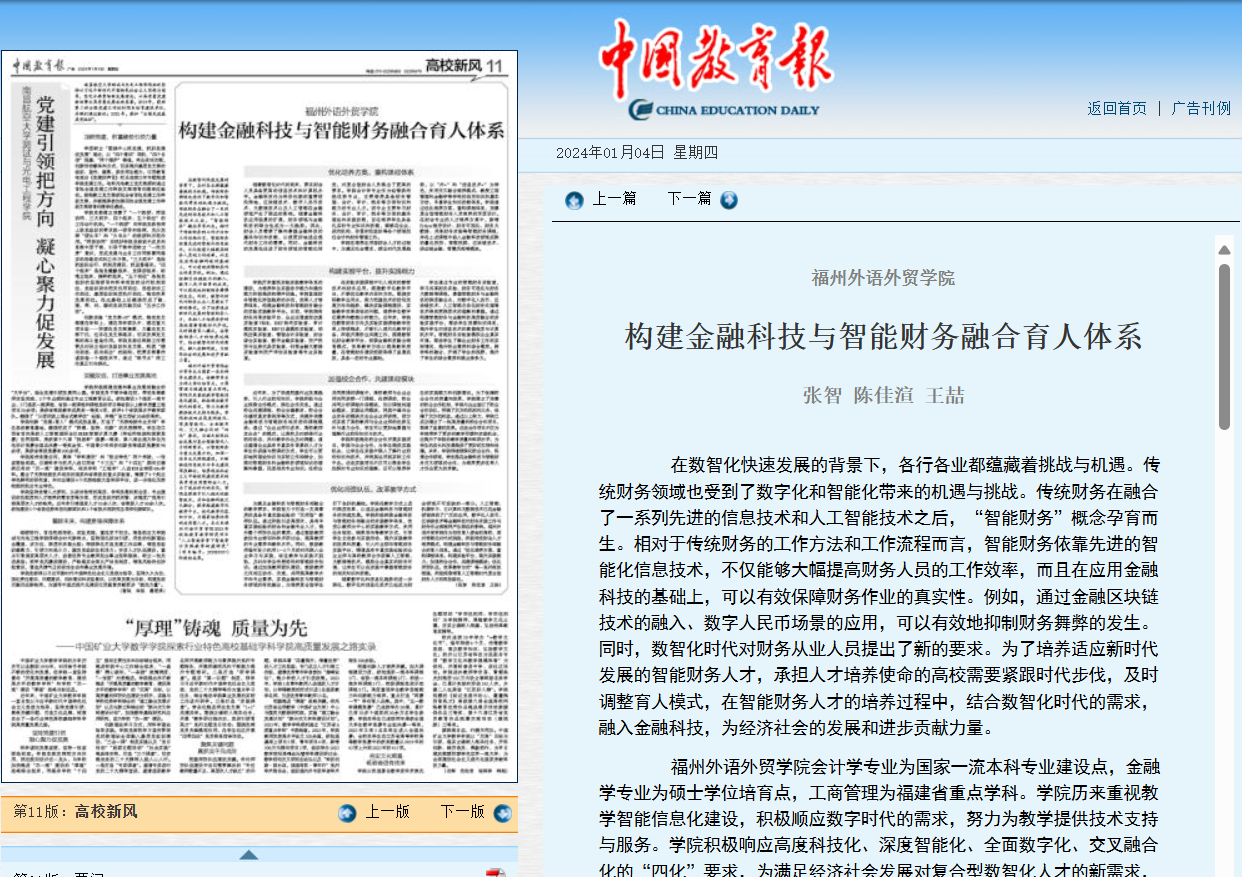Click the previous page (上一版) arrow icon
The height and width of the screenshot is (877, 1242).
pos(347,813)
